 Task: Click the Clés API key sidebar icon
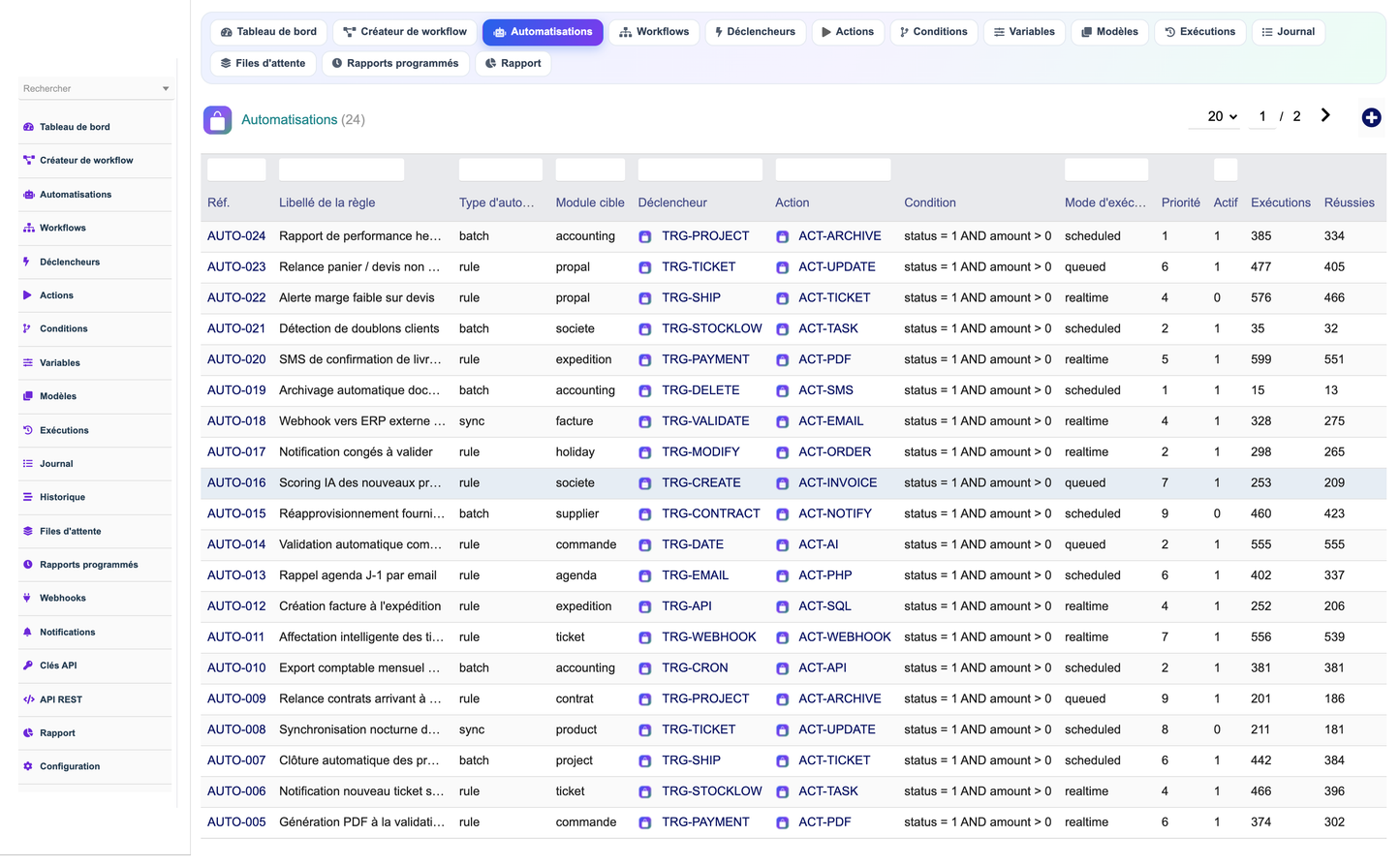(28, 666)
